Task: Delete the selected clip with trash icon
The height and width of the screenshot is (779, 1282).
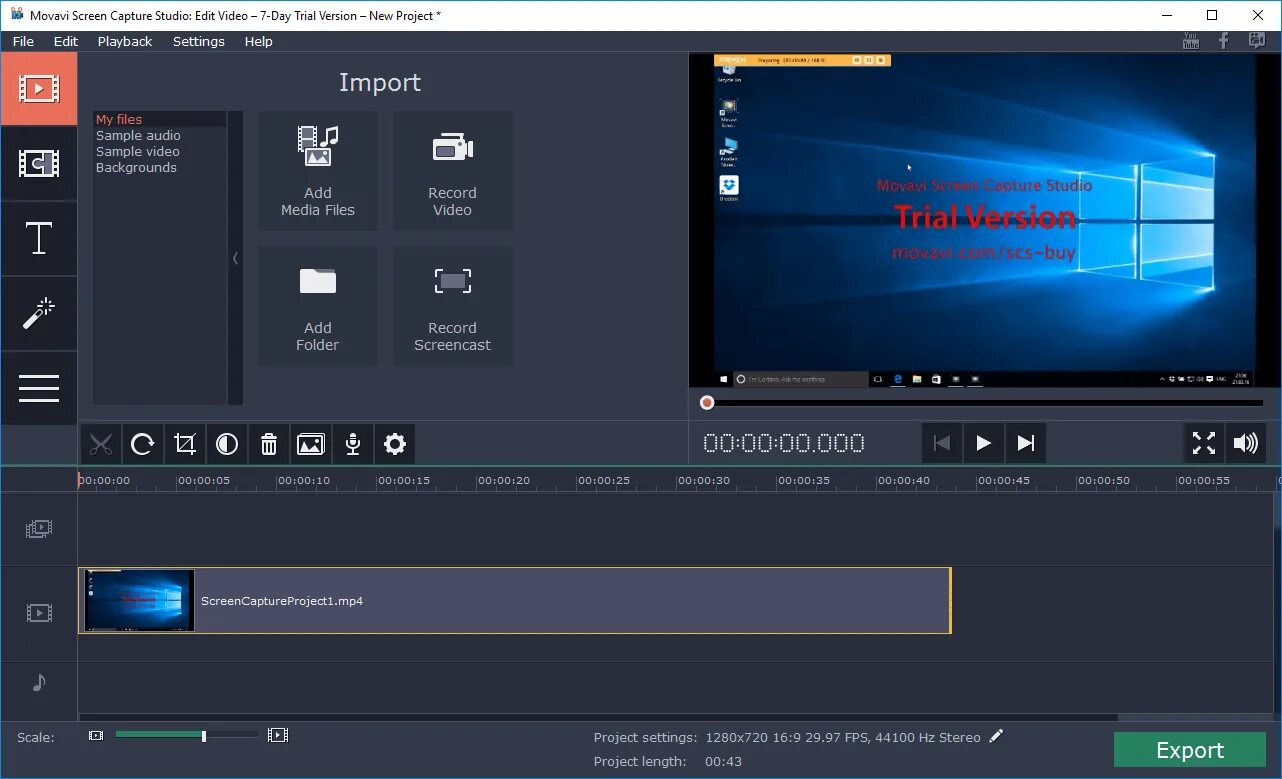Action: pos(269,444)
